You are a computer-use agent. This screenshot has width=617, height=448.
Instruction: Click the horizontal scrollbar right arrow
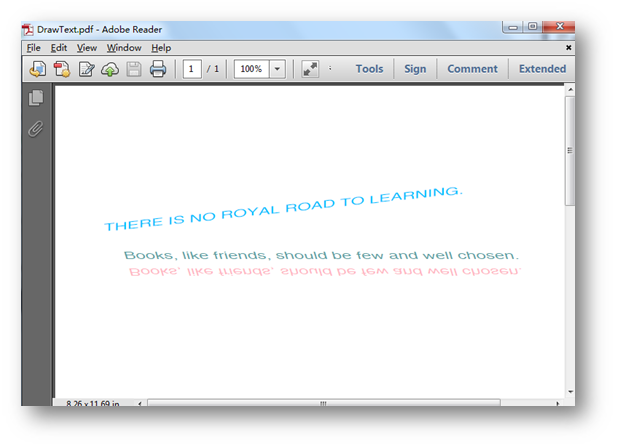[557, 403]
